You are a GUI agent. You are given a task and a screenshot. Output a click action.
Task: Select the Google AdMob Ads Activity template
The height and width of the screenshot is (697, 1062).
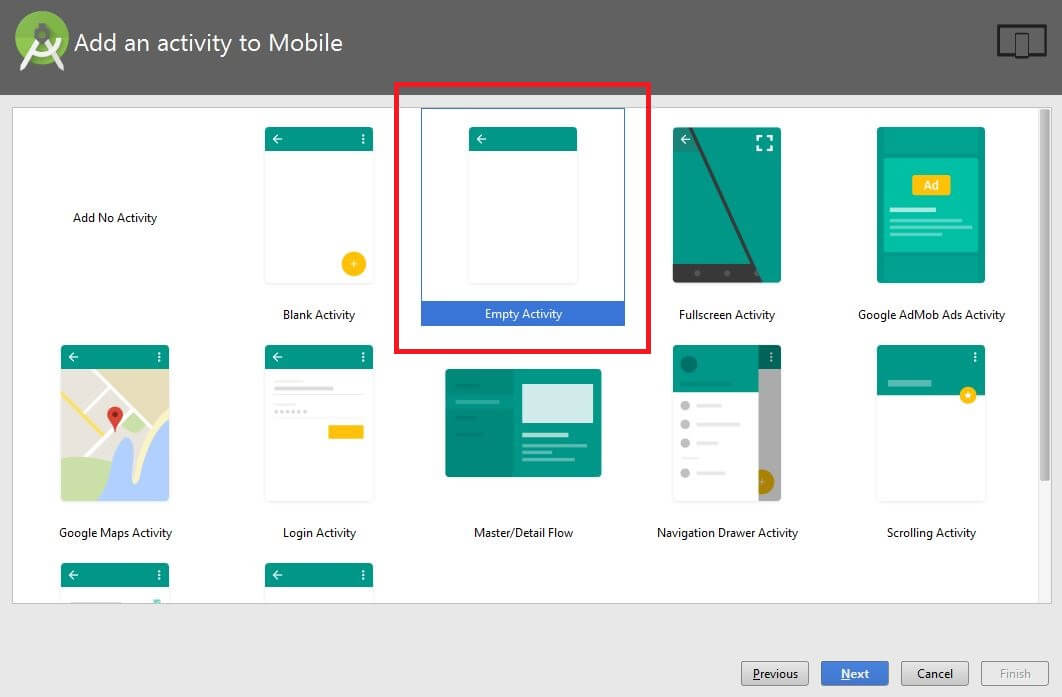click(930, 205)
